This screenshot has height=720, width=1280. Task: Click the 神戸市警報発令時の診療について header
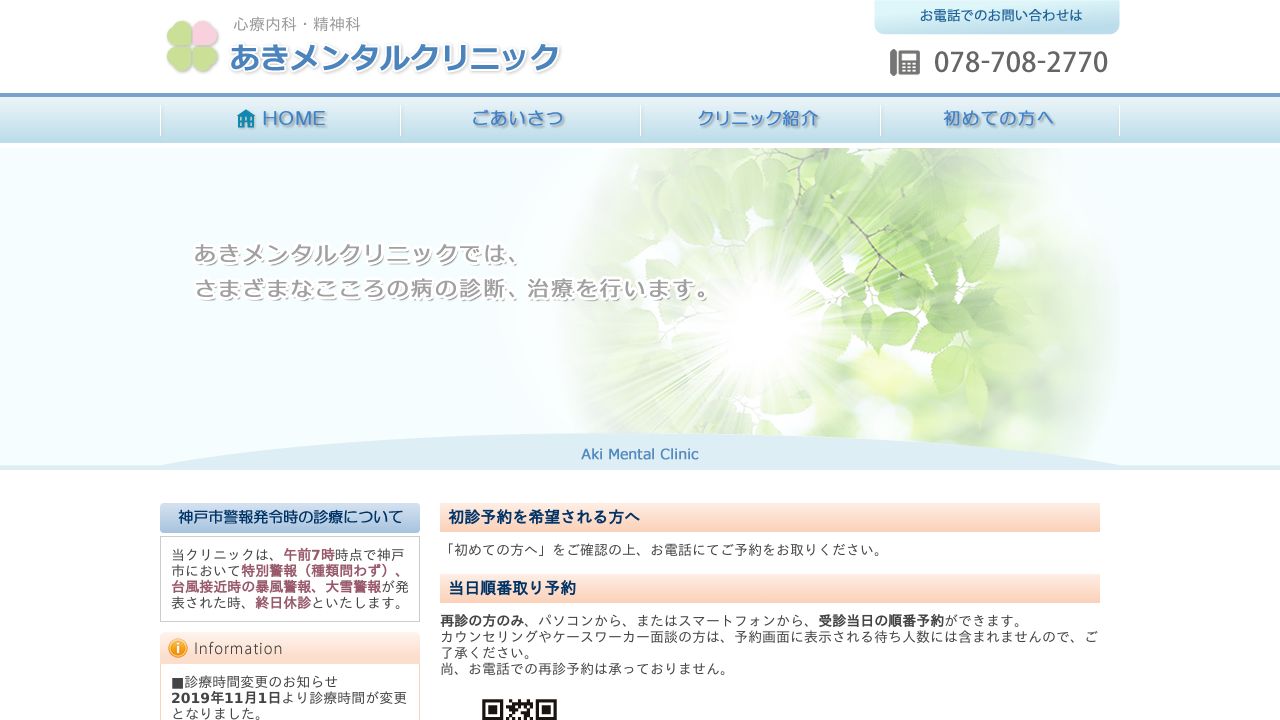click(x=290, y=518)
